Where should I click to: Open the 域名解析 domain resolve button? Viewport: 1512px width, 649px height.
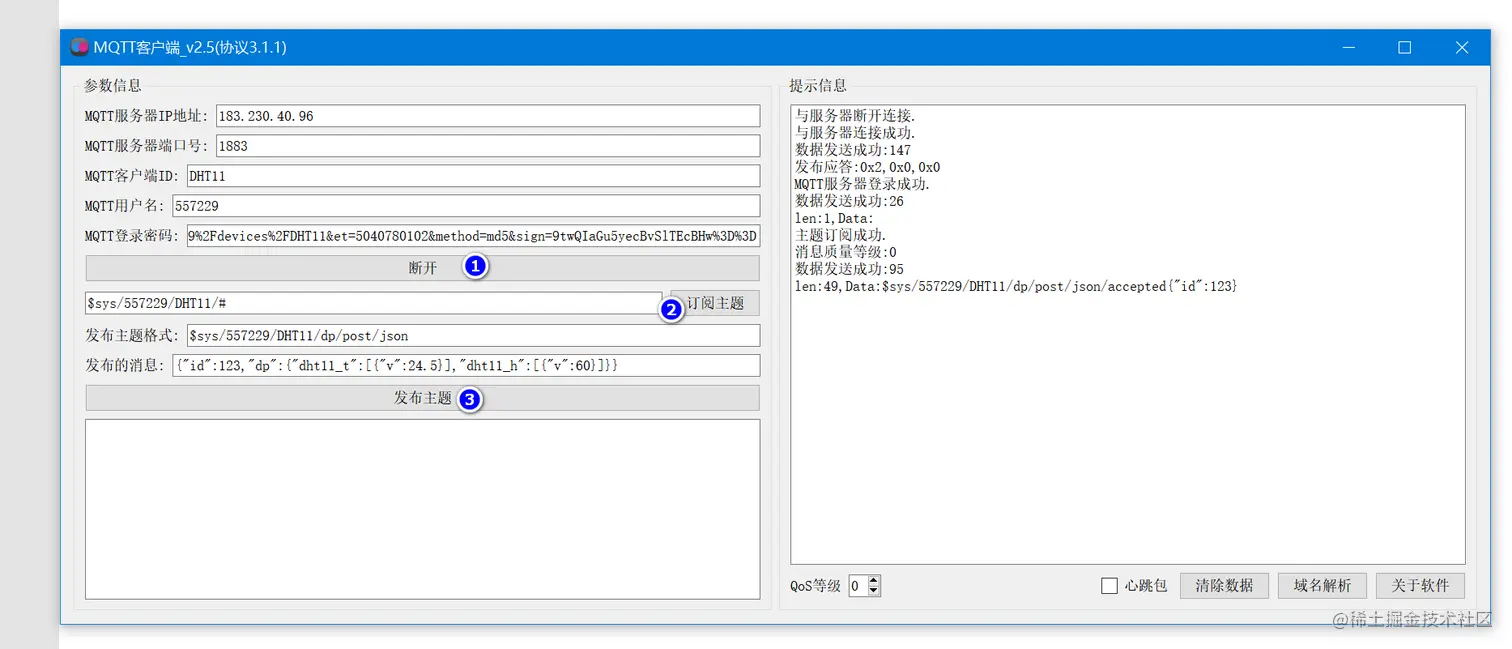click(1322, 586)
